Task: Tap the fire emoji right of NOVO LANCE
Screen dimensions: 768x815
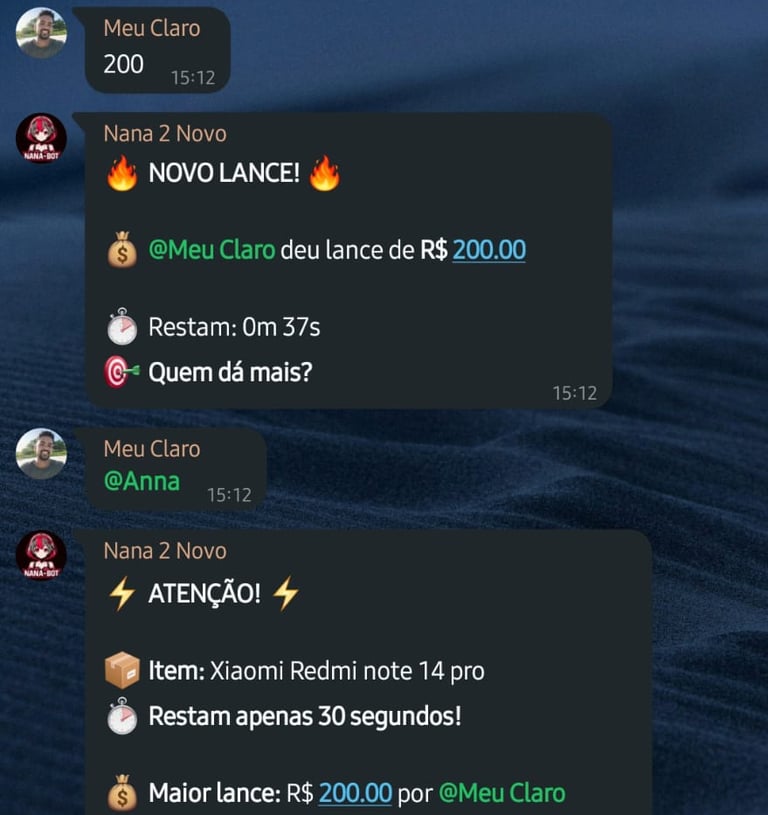Action: click(x=325, y=173)
